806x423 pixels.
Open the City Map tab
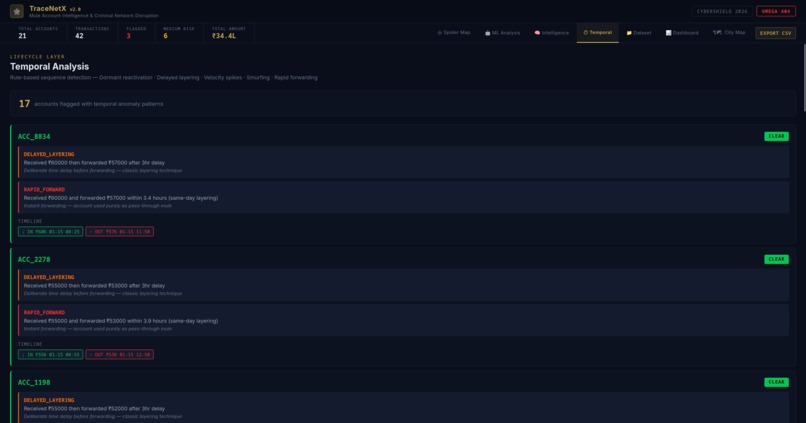click(x=729, y=32)
